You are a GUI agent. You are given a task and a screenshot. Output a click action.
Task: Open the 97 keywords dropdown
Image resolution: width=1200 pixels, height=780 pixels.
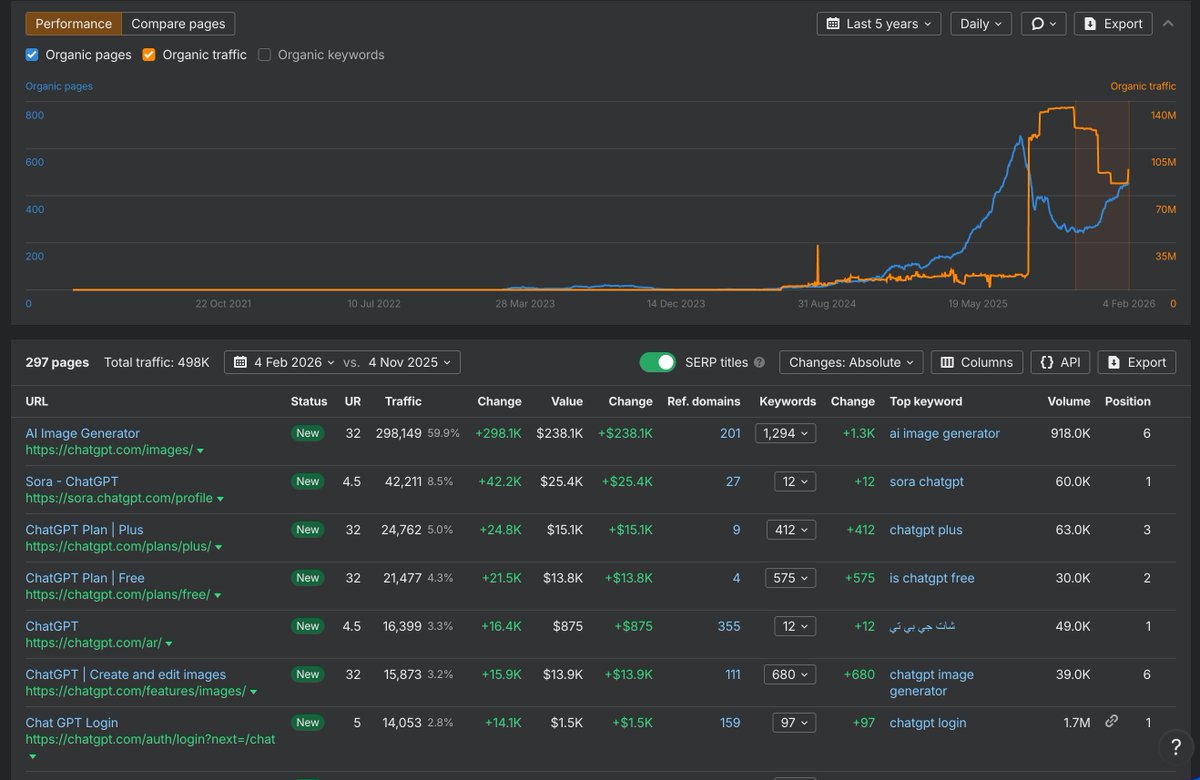point(794,722)
